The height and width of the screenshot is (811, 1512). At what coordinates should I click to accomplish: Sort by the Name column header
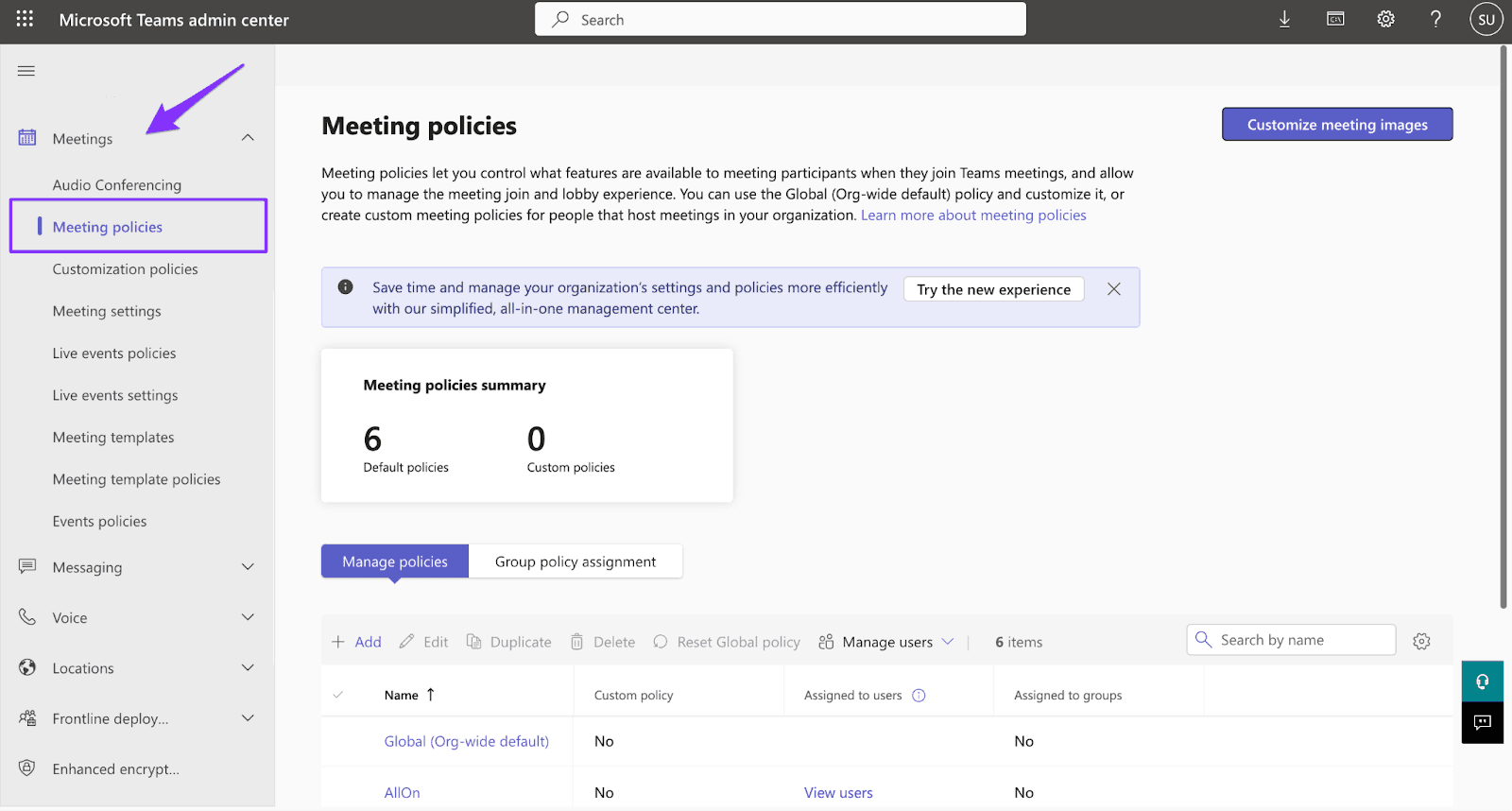(409, 695)
